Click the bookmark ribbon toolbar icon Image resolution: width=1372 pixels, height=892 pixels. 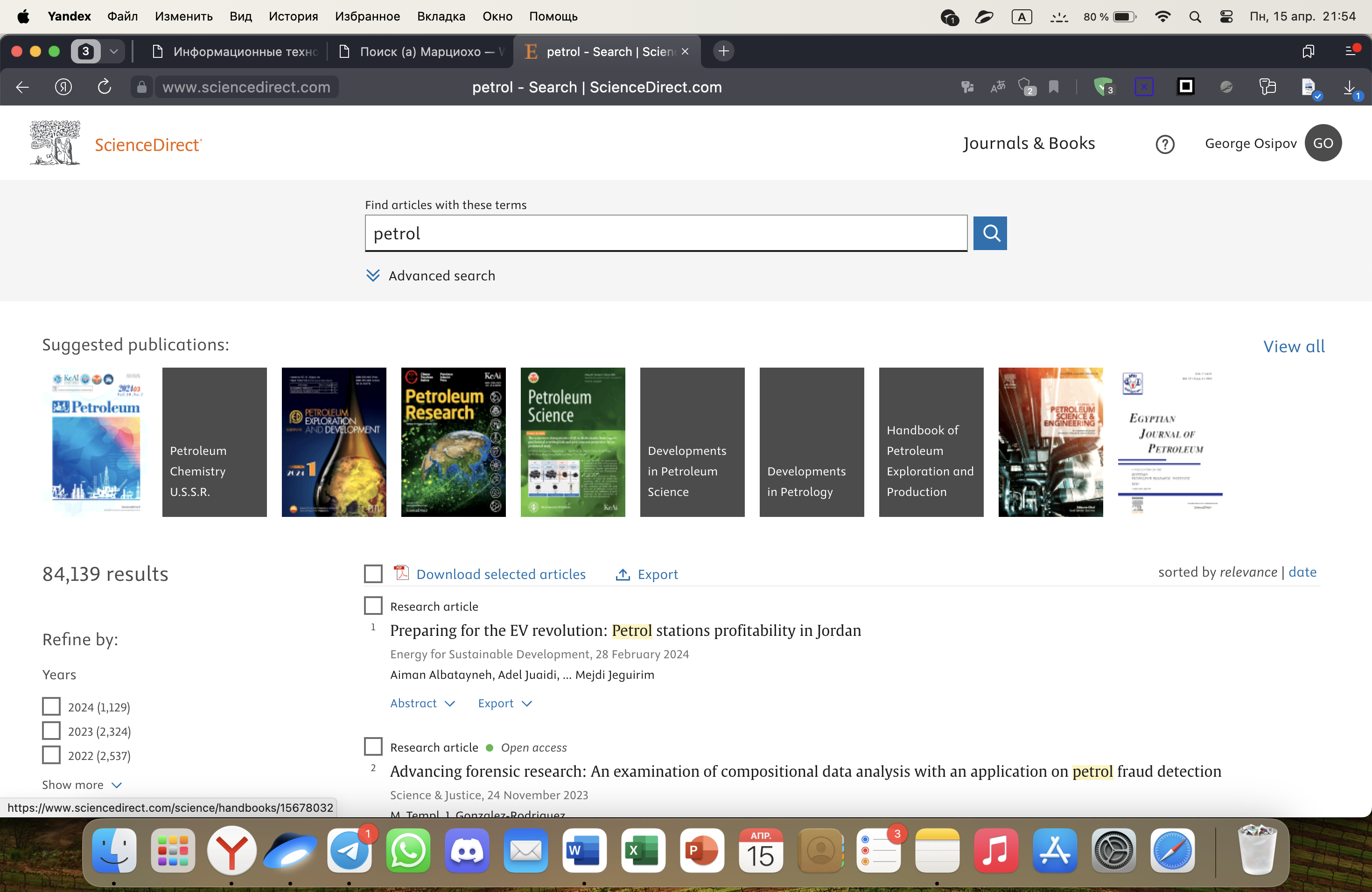pyautogui.click(x=1053, y=87)
